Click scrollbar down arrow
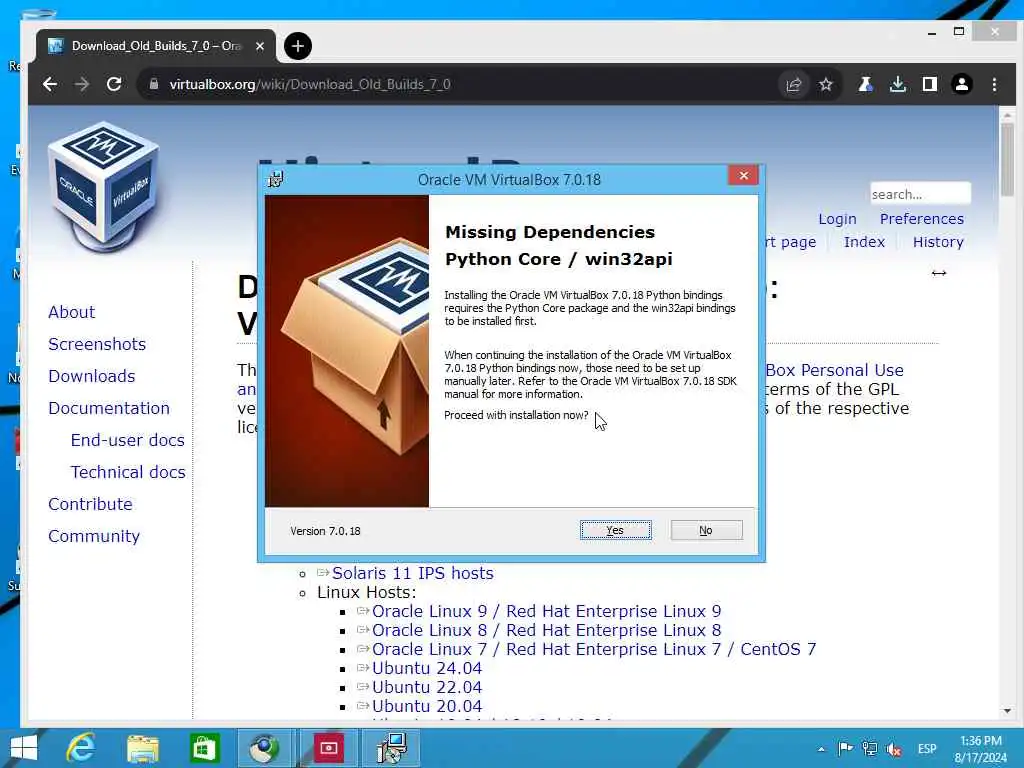The image size is (1024, 768). 1007,711
